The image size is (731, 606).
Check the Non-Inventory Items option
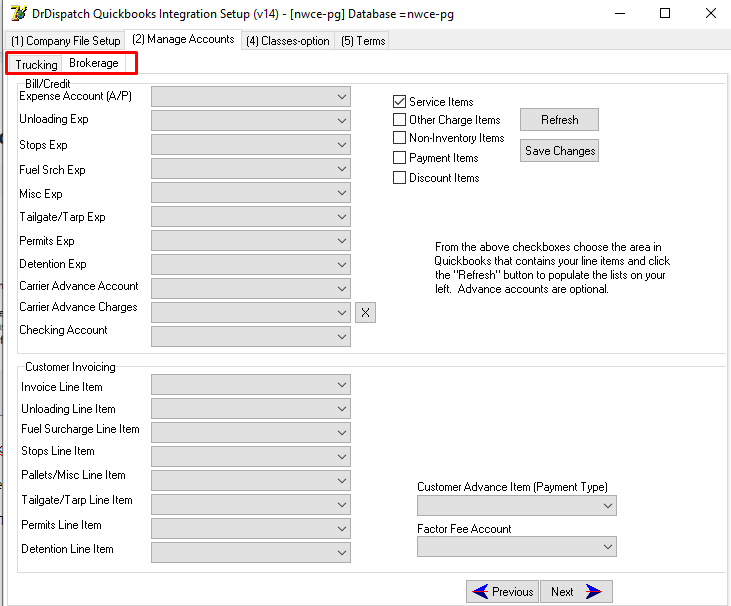click(x=400, y=138)
